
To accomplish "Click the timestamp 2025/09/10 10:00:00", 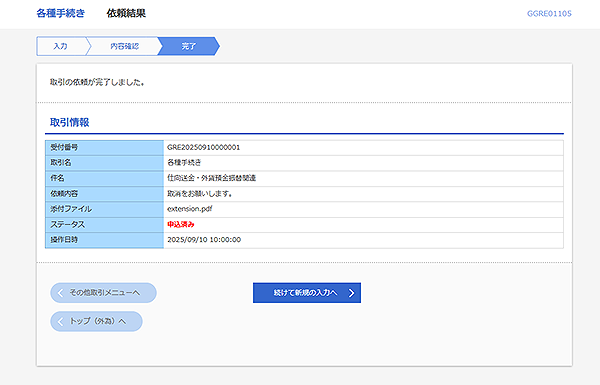I will [x=204, y=240].
